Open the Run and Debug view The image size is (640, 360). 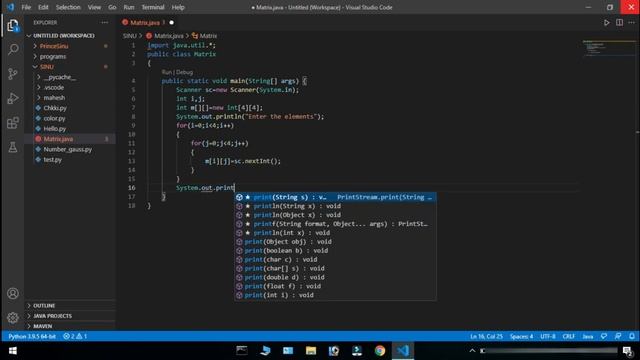coord(13,98)
